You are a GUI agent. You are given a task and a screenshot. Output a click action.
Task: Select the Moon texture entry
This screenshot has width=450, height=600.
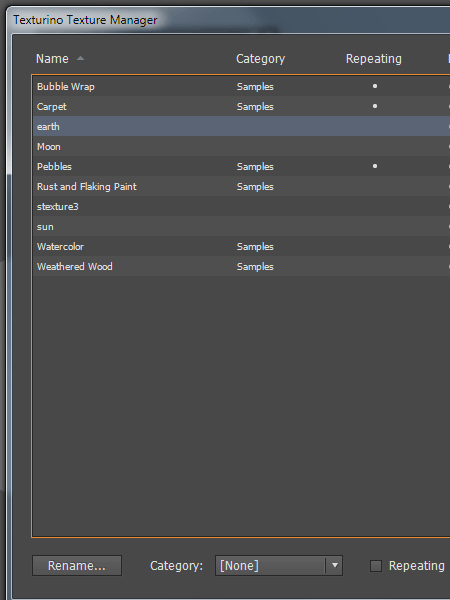click(x=241, y=146)
